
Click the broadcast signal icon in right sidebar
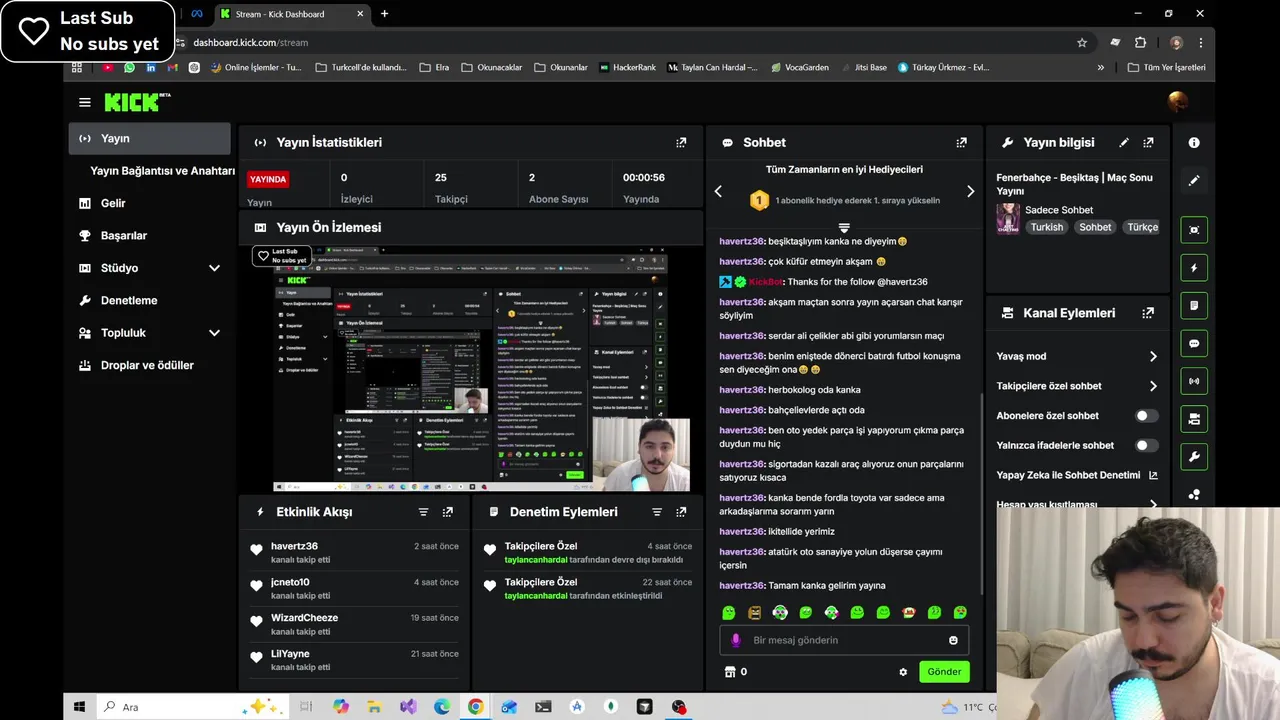click(x=1194, y=381)
